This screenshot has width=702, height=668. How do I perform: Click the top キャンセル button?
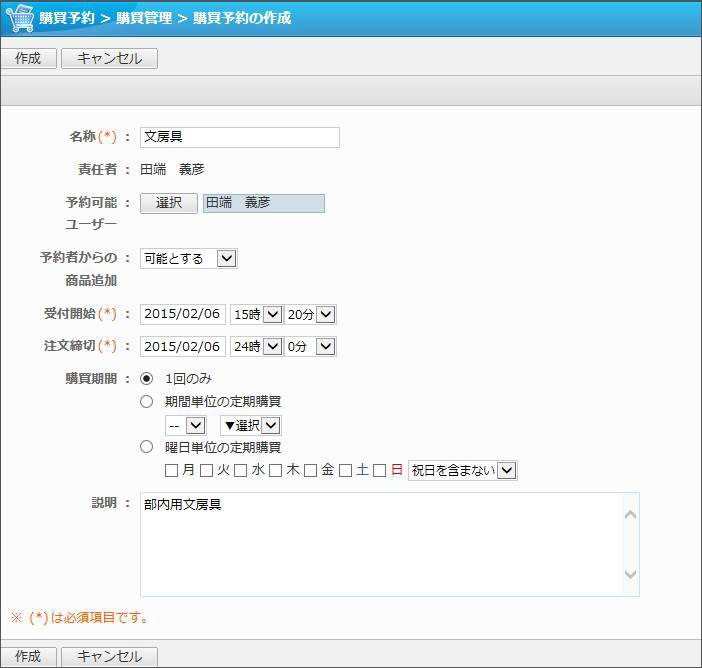[x=109, y=59]
